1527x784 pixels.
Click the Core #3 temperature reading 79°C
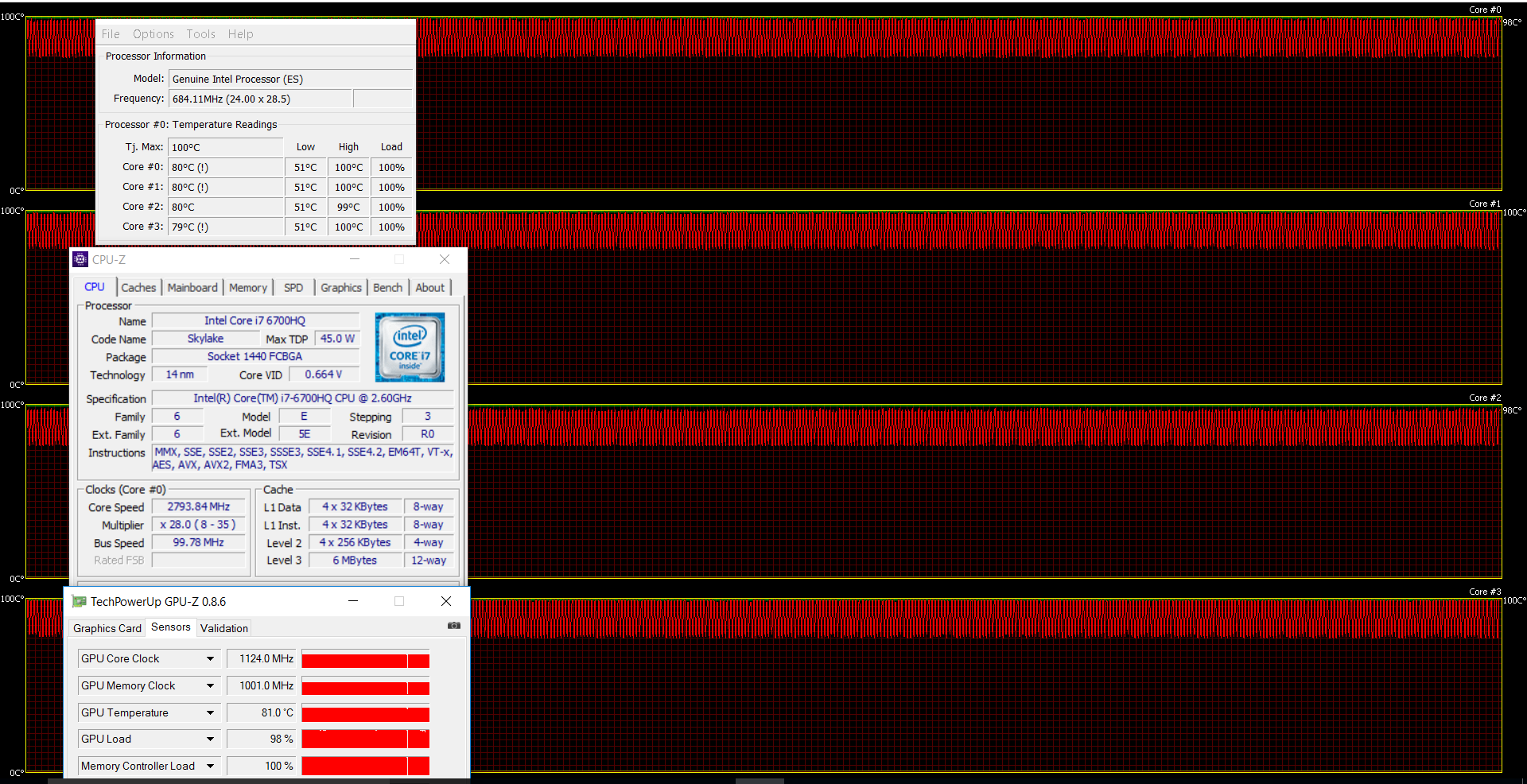(226, 227)
